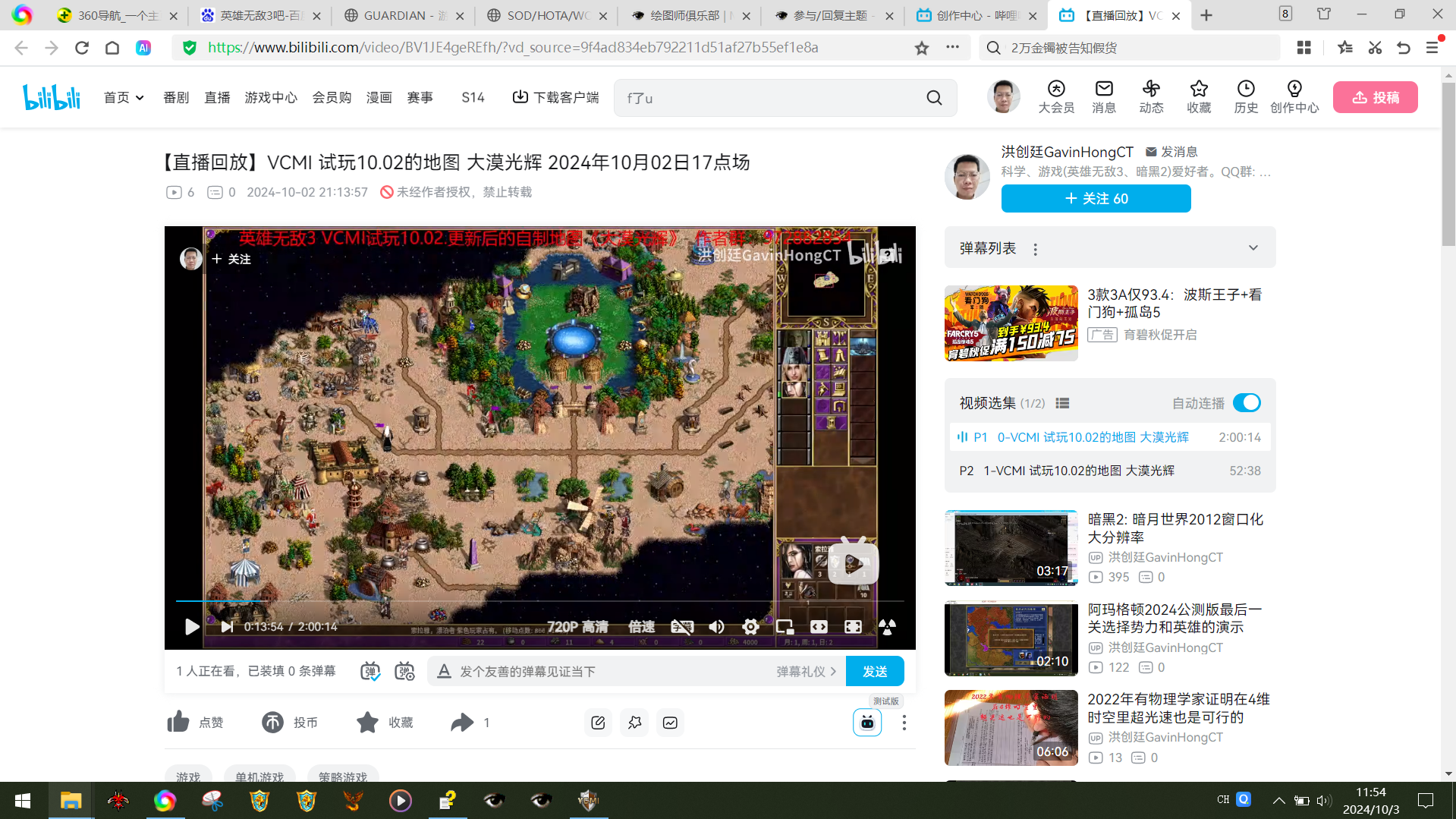Open 720P 高清 quality menu
The width and height of the screenshot is (1456, 819).
(577, 627)
